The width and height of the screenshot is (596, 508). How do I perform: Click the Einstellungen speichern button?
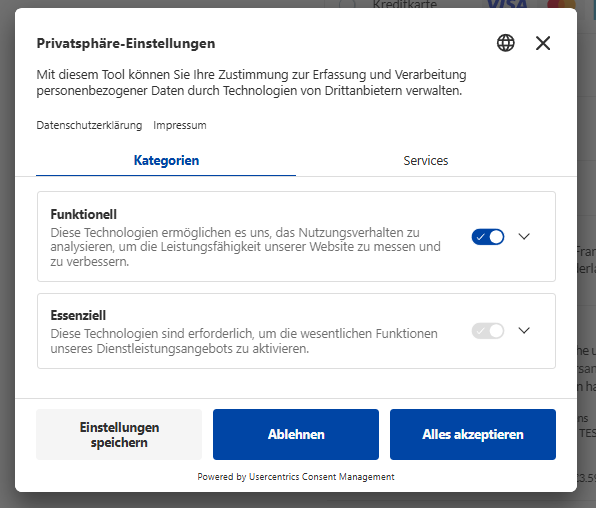pyautogui.click(x=119, y=435)
